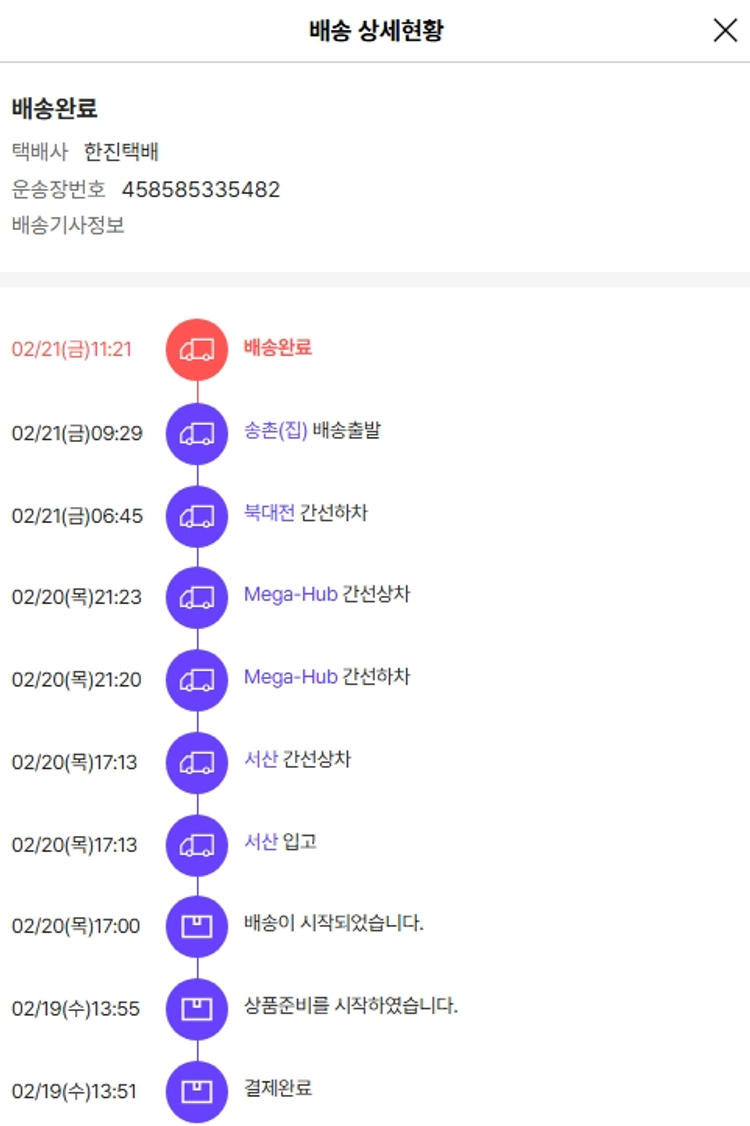Open 서산 link in 입고 row
Image resolution: width=750 pixels, height=1126 pixels.
(261, 841)
